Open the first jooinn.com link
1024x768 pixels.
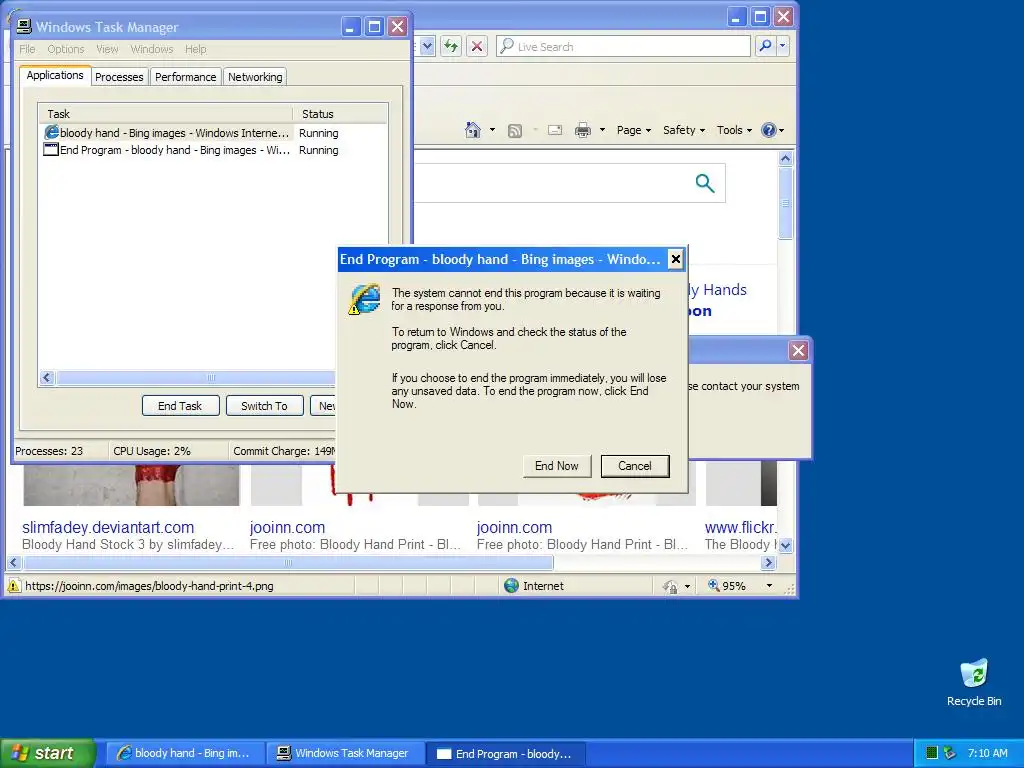287,527
